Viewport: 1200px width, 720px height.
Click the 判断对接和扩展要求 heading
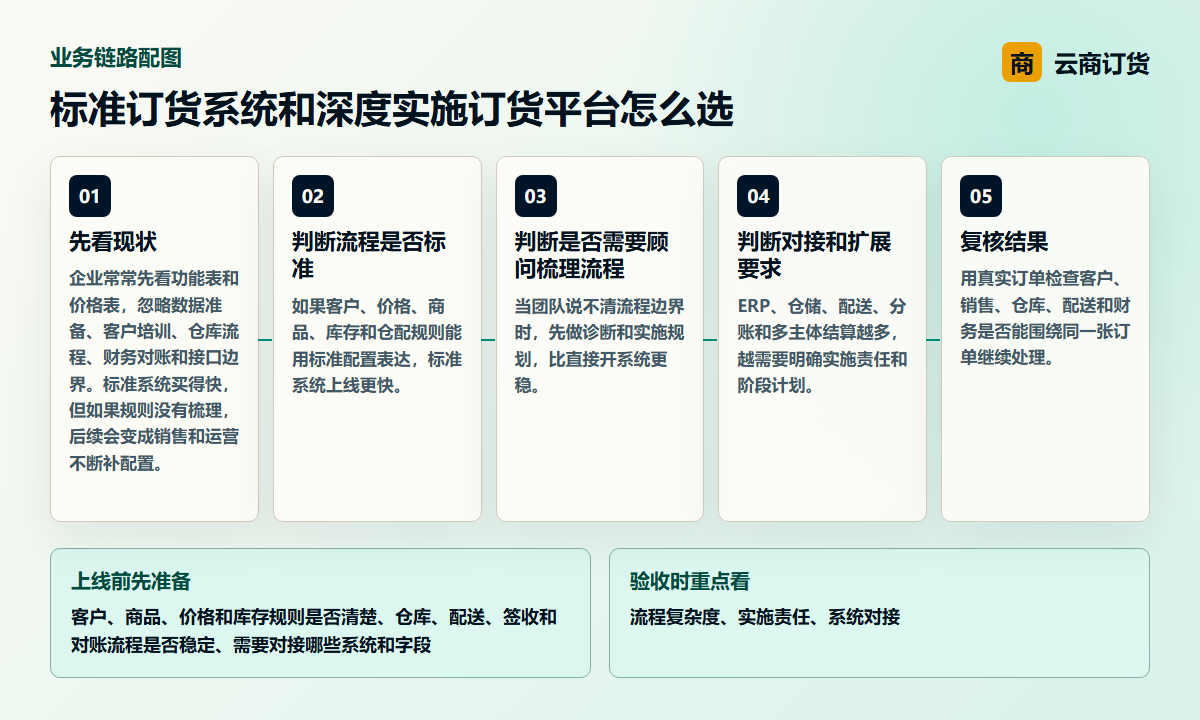click(x=814, y=256)
